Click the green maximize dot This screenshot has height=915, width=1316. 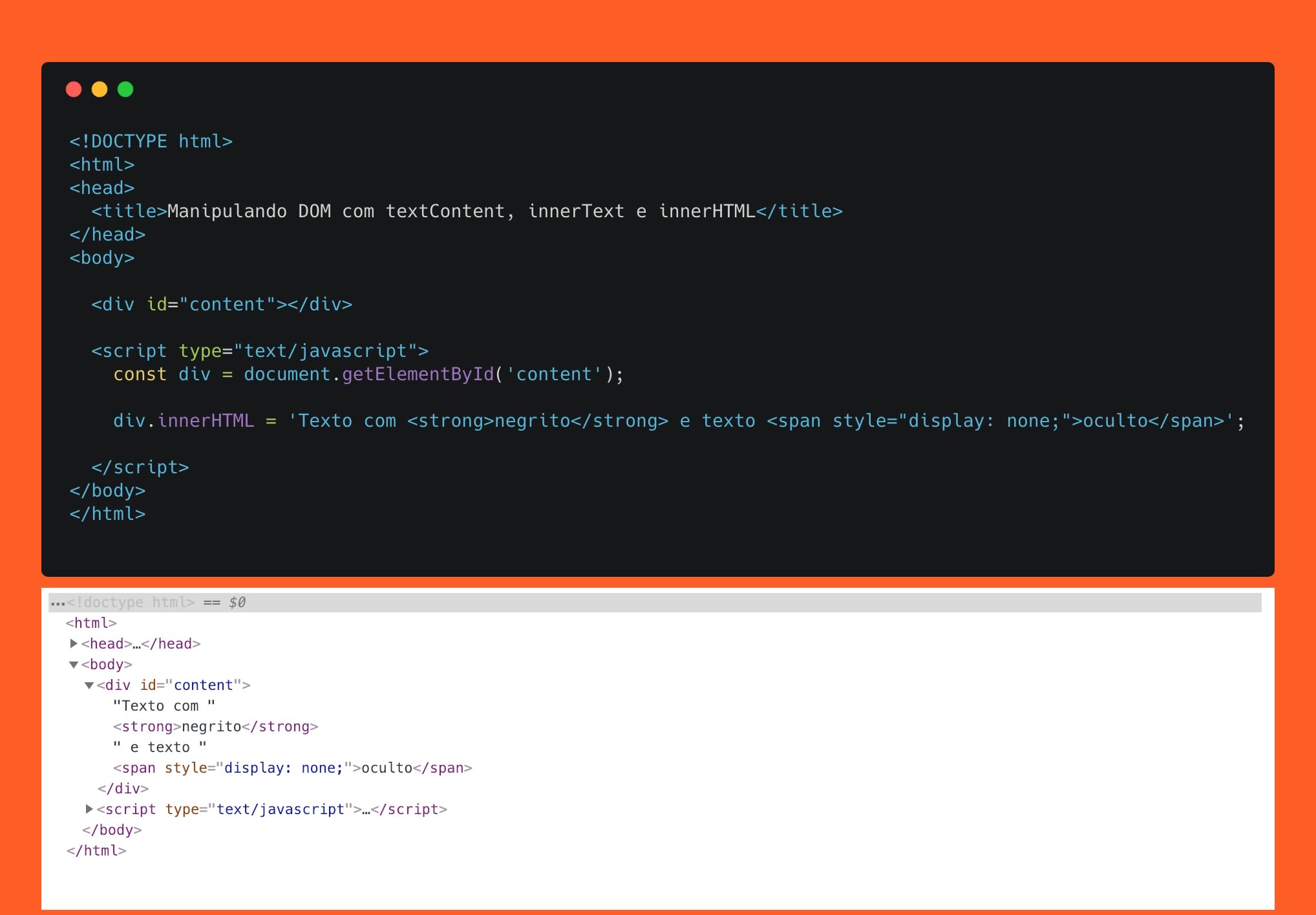click(125, 89)
